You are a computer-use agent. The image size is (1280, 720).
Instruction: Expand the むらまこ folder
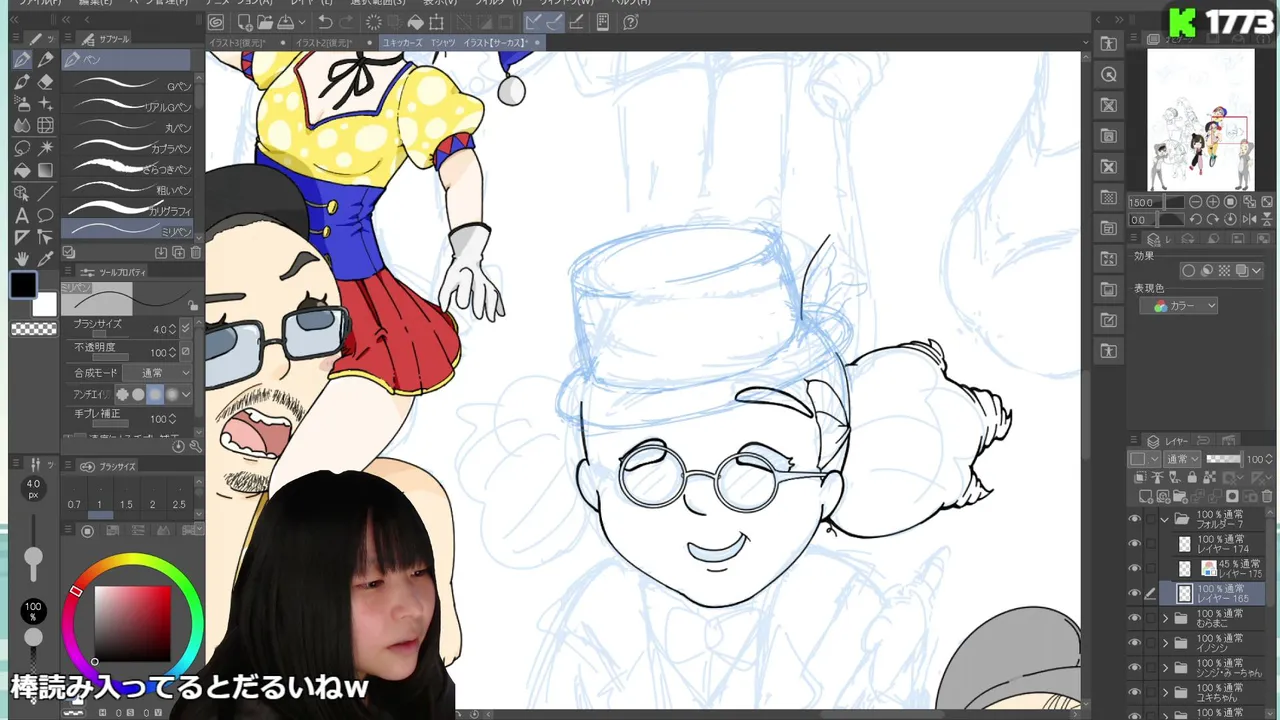click(x=1165, y=618)
